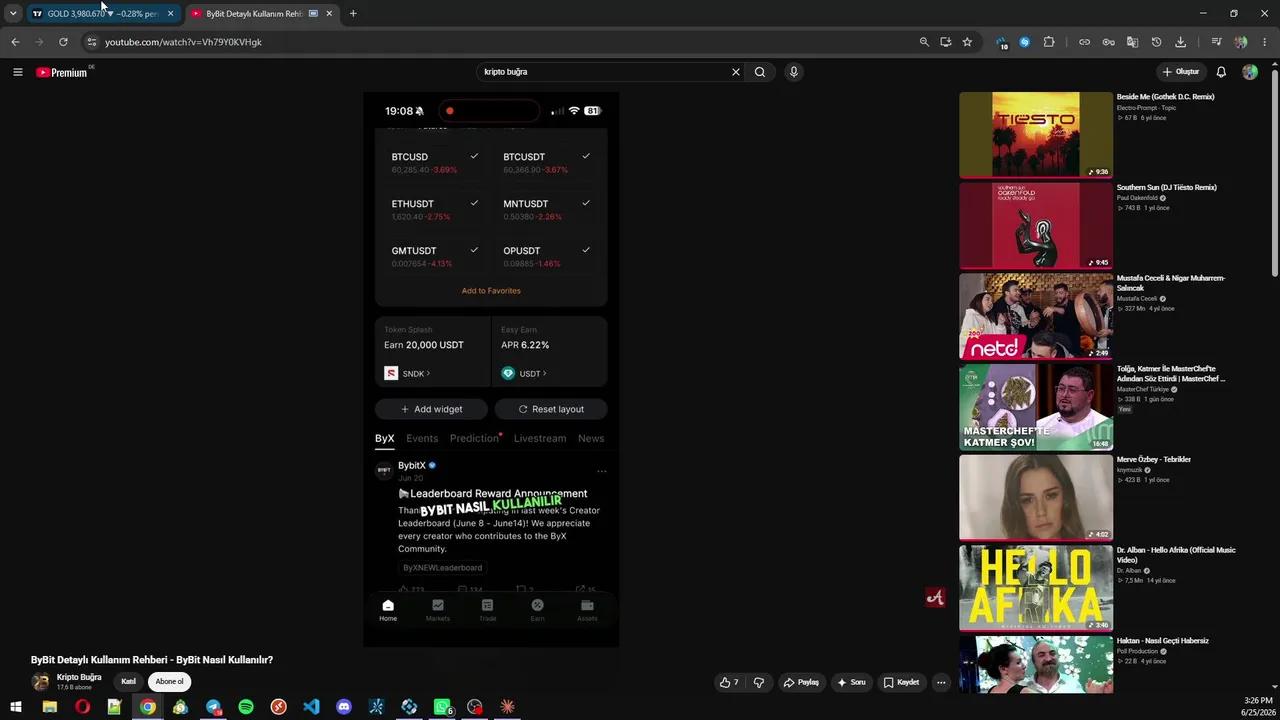This screenshot has height=720, width=1280.
Task: Open Haktan Nasıl Geçti Habersiz title
Action: [1162, 641]
